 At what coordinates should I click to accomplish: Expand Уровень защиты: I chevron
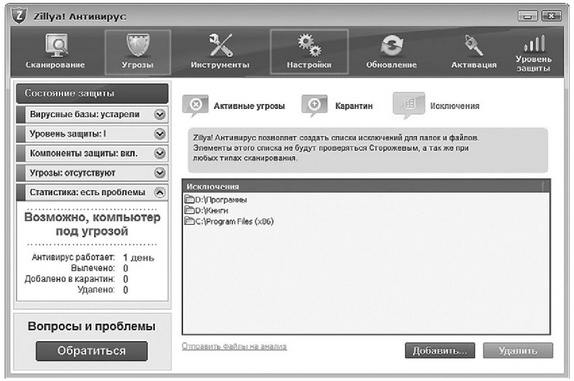[160, 134]
